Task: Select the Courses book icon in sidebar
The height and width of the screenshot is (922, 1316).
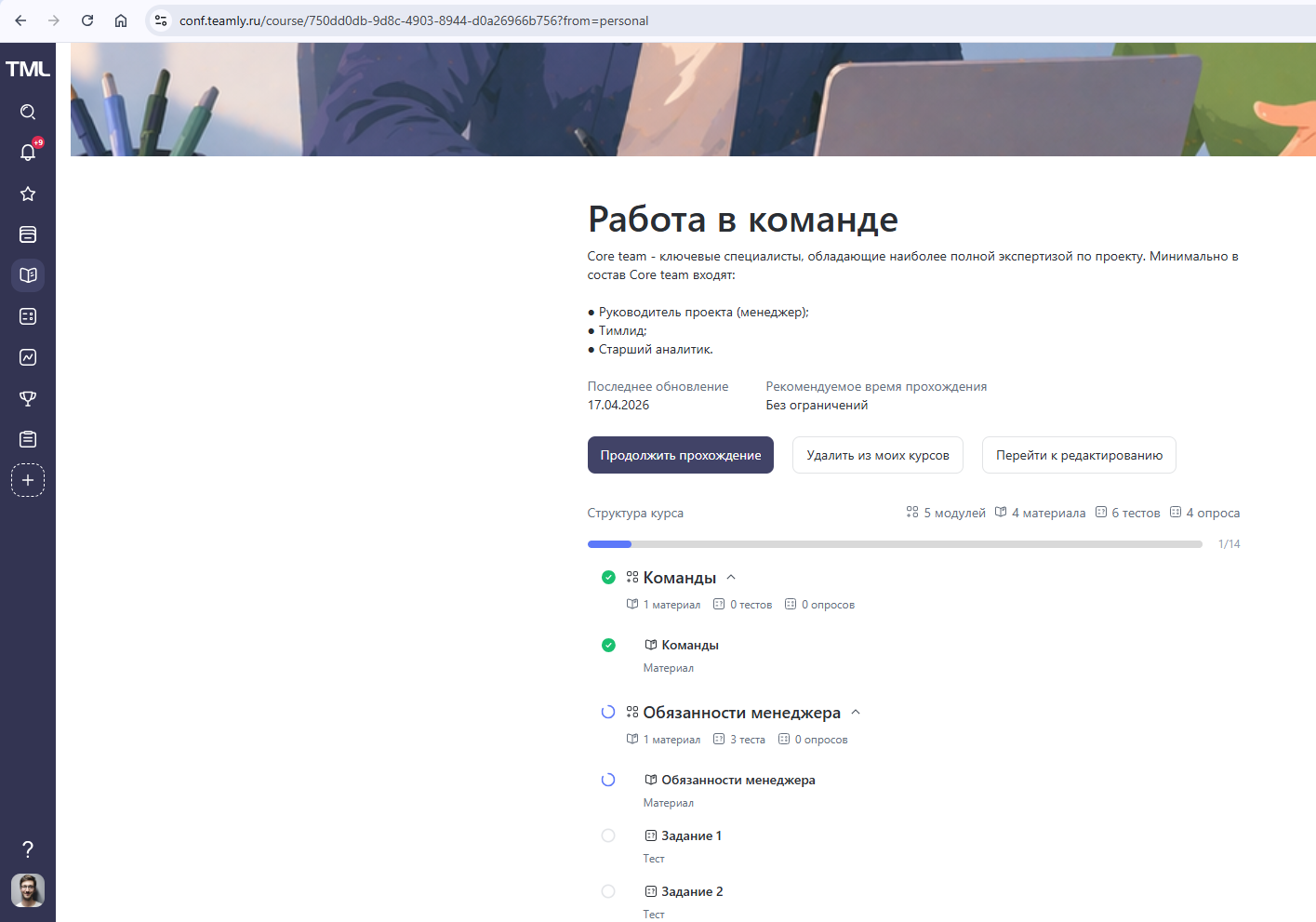Action: pyautogui.click(x=28, y=275)
